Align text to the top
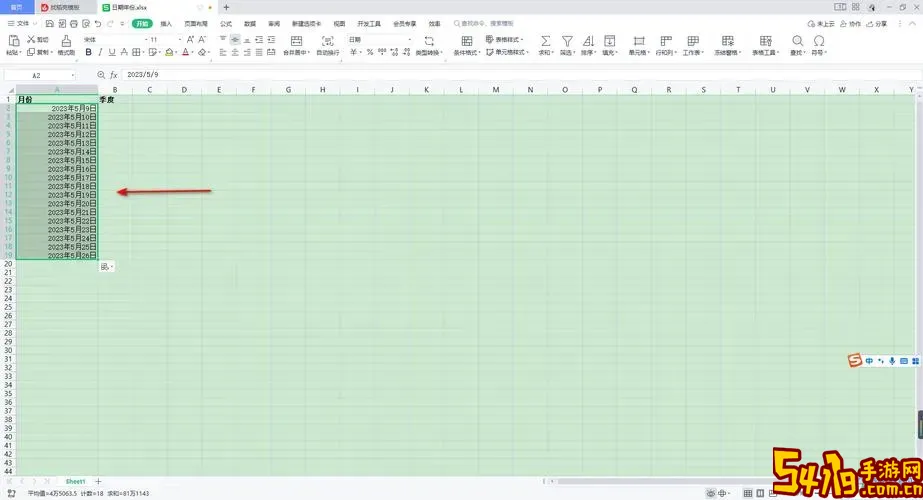Image resolution: width=923 pixels, height=500 pixels. coord(223,39)
